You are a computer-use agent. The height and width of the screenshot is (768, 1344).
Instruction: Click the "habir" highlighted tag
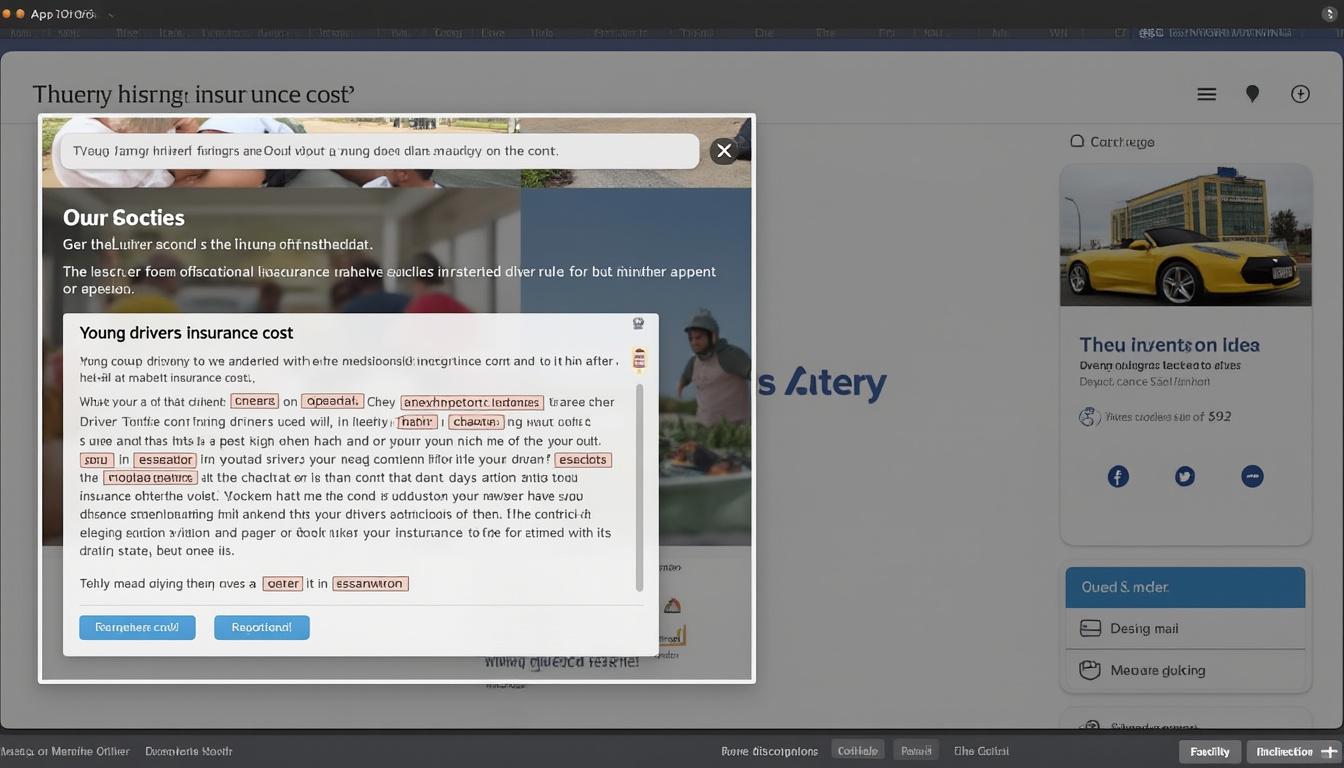tap(417, 421)
